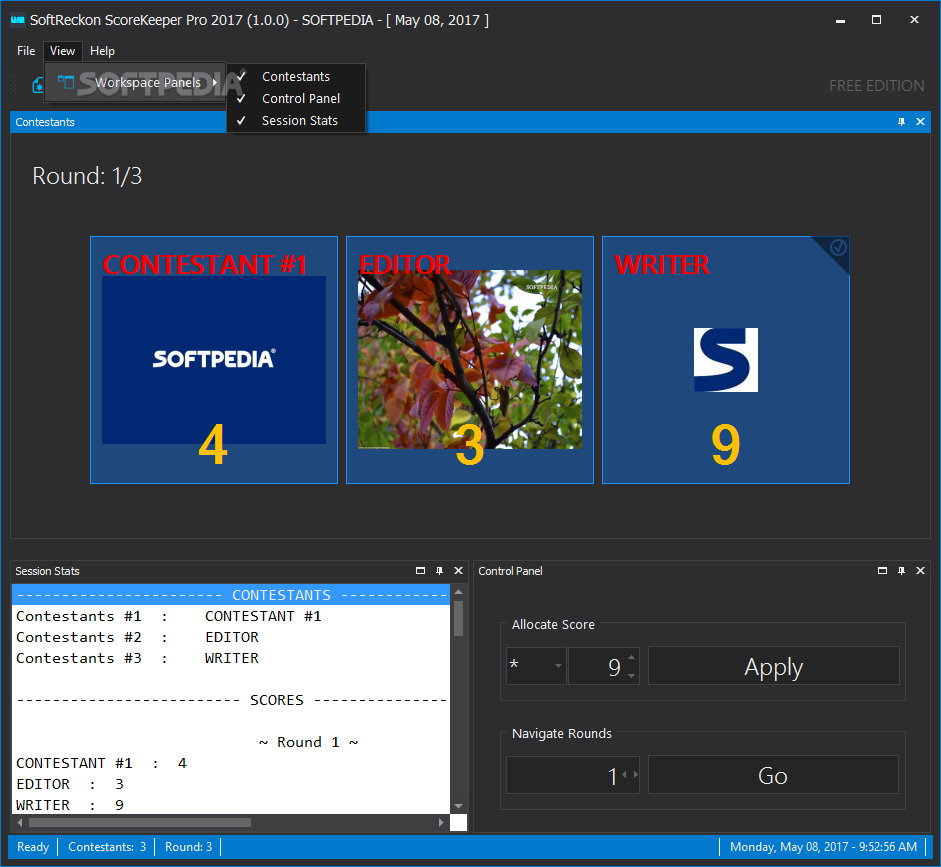Pin the Contestants panel
941x867 pixels.
pos(901,122)
